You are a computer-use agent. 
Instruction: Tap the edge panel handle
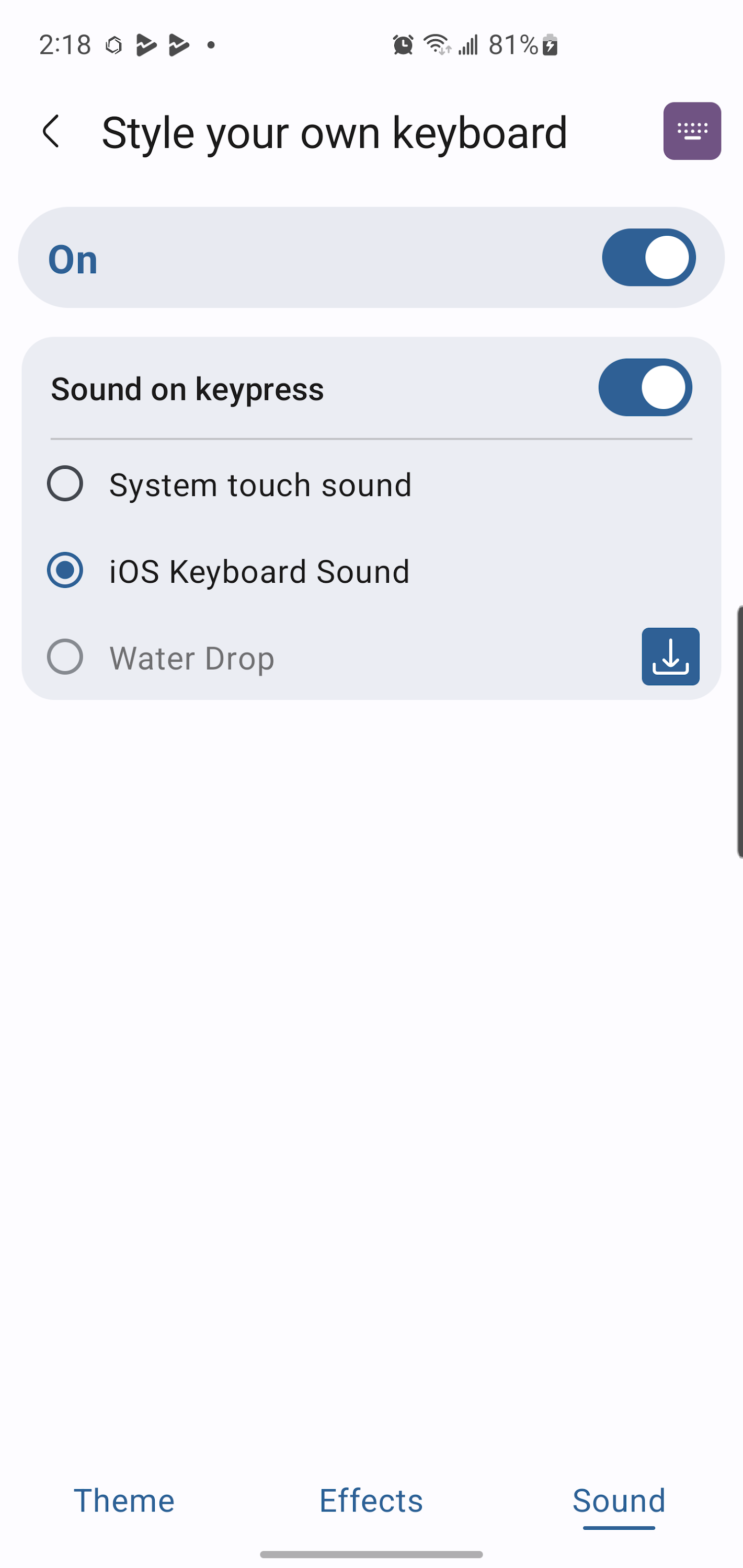click(x=739, y=732)
